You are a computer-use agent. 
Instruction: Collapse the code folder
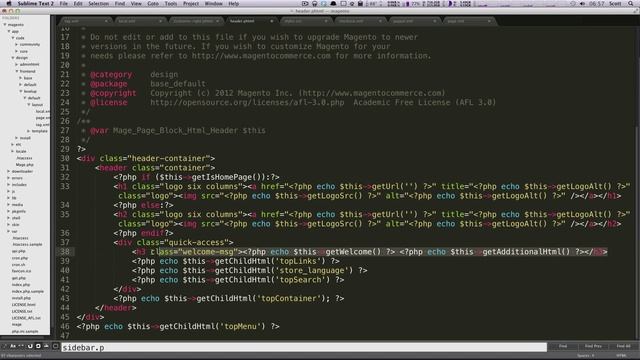tap(13, 38)
